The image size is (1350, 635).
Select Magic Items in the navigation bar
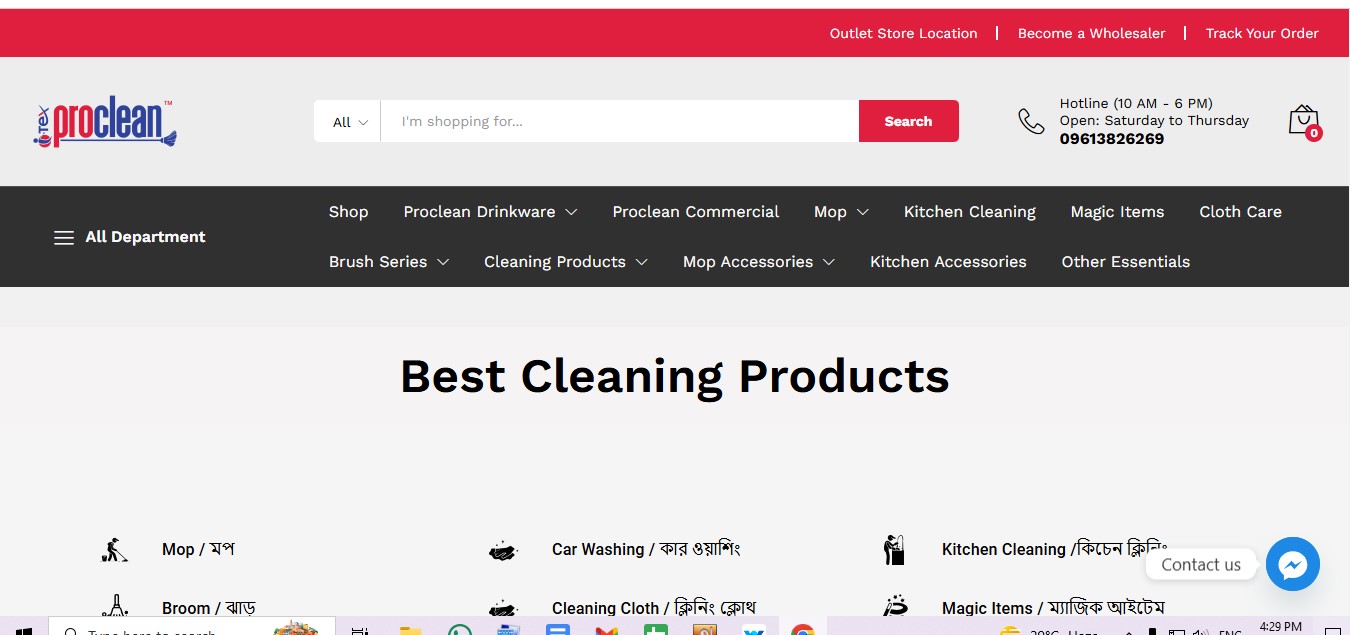1117,212
